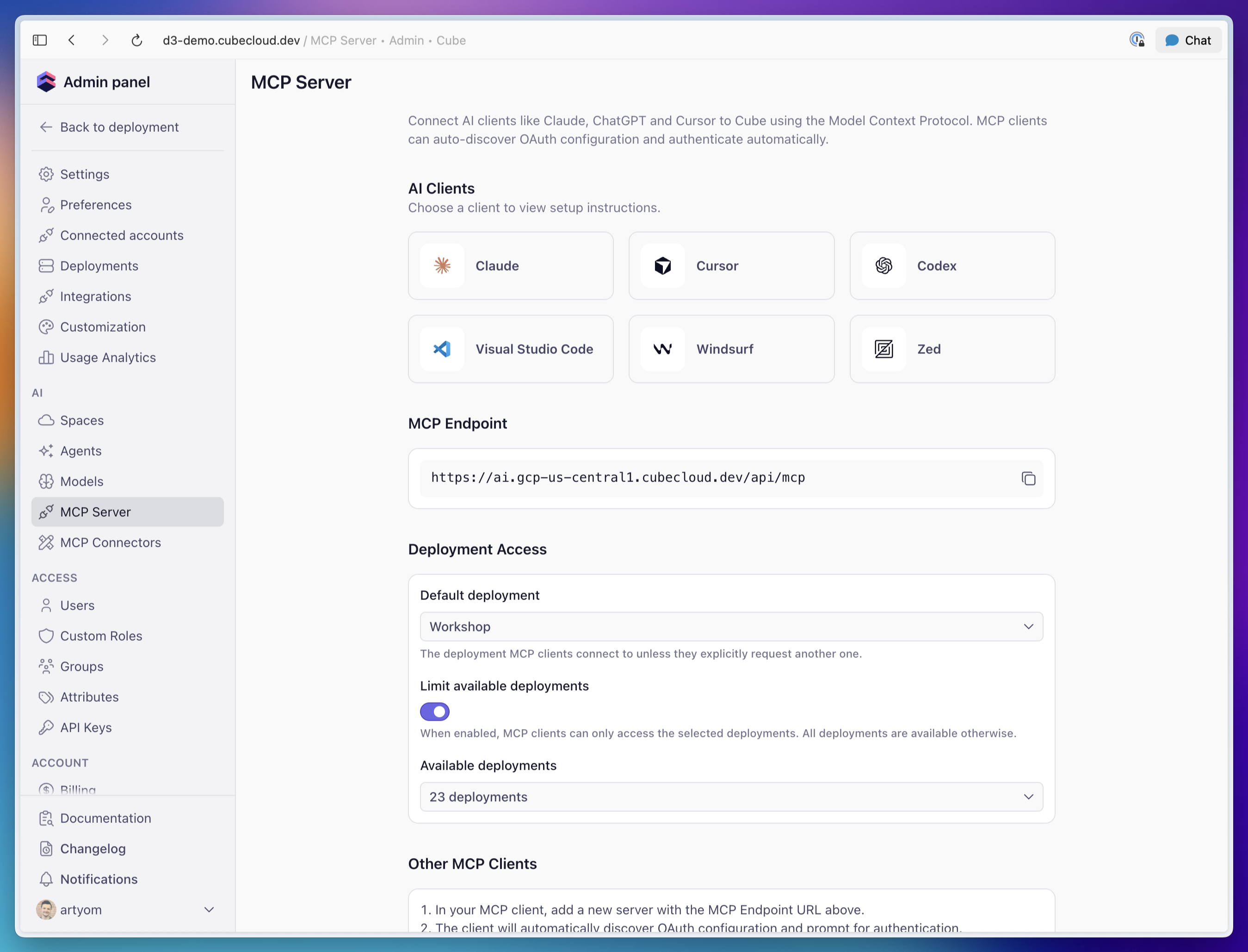The image size is (1248, 952).
Task: Click the Models brain icon
Action: click(46, 482)
